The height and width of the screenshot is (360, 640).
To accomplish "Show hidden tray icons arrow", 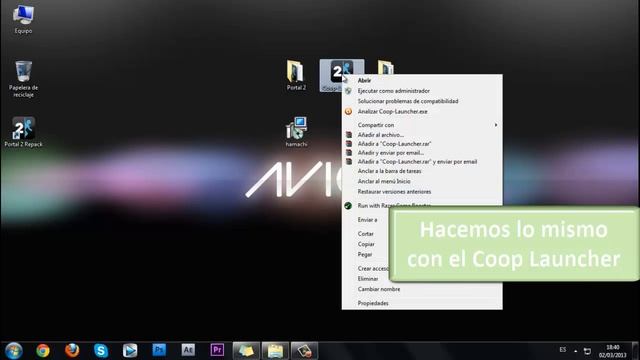I will point(576,351).
